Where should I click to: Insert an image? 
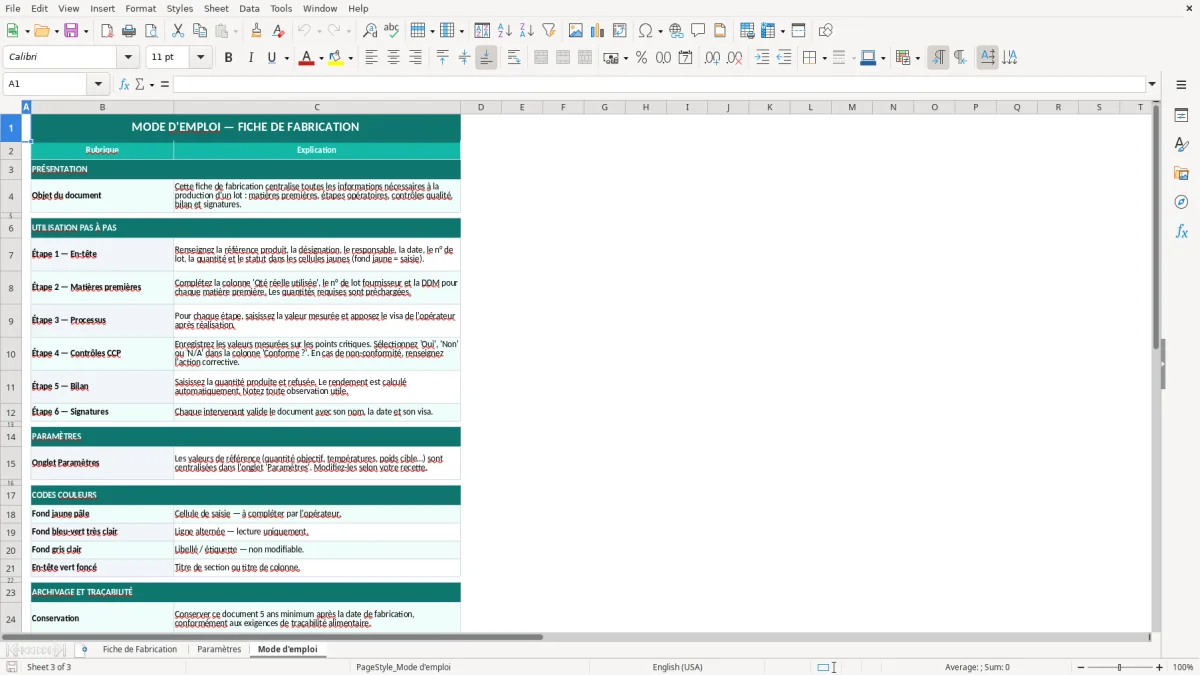(x=576, y=31)
